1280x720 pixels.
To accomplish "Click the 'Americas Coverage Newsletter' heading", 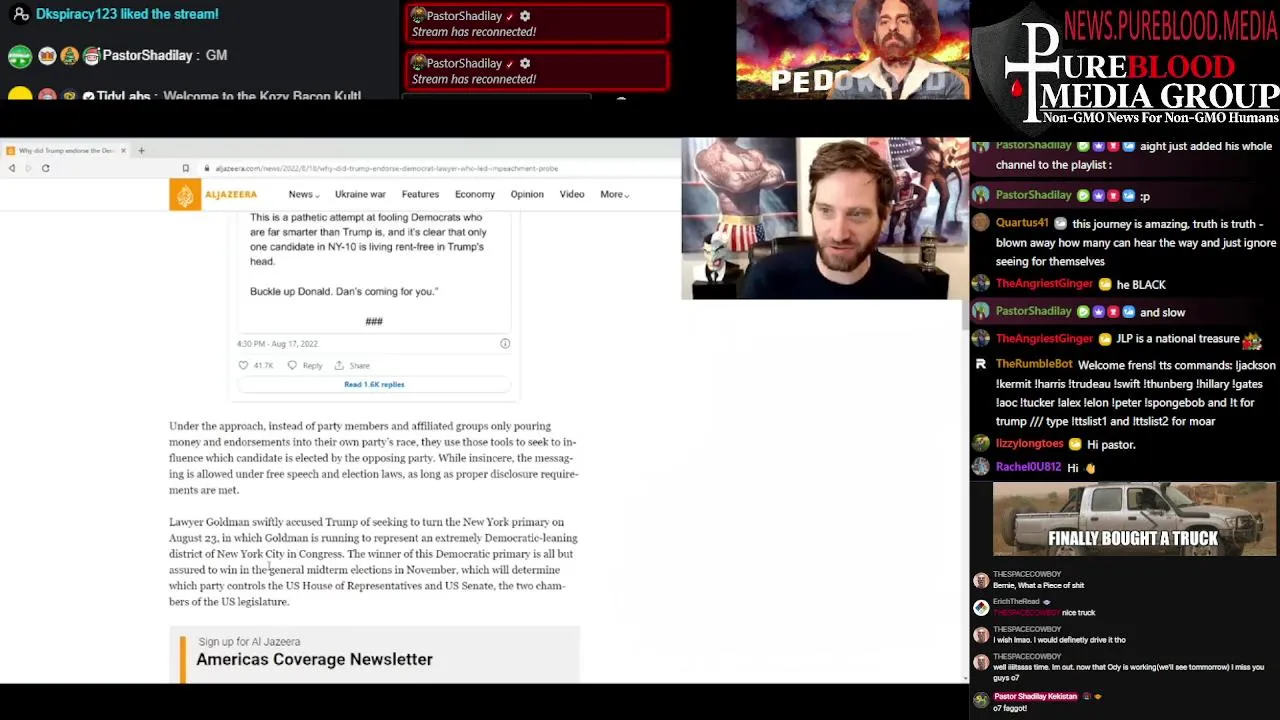I will [314, 659].
